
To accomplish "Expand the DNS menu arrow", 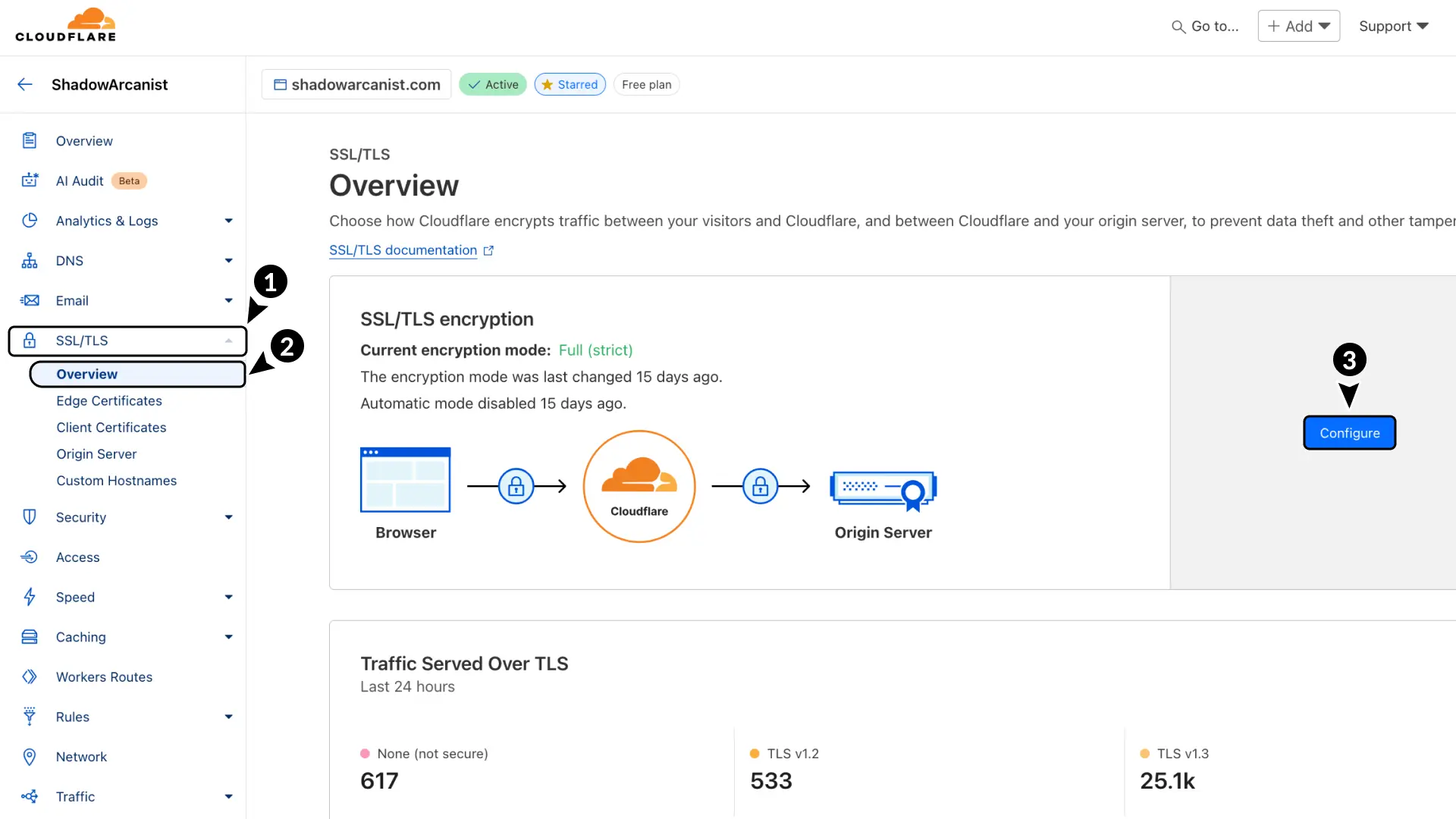I will pyautogui.click(x=228, y=261).
